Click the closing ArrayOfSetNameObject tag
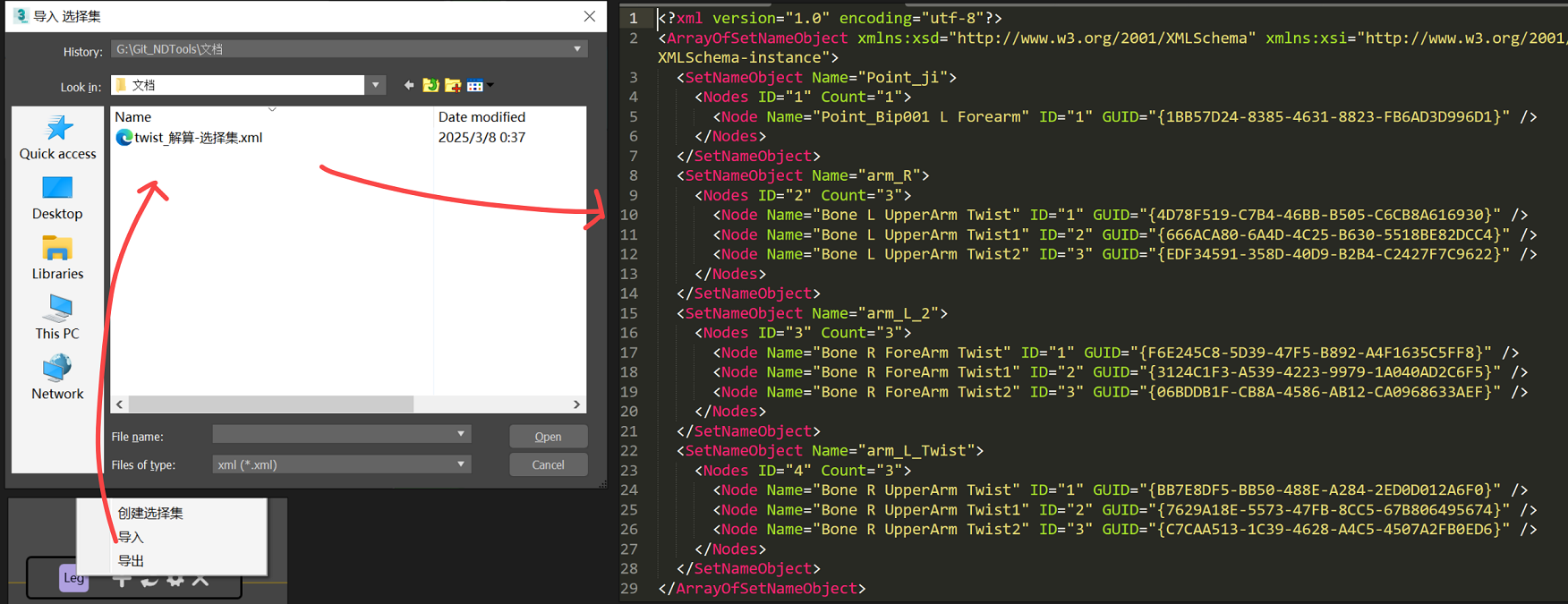The image size is (1568, 604). [x=762, y=589]
